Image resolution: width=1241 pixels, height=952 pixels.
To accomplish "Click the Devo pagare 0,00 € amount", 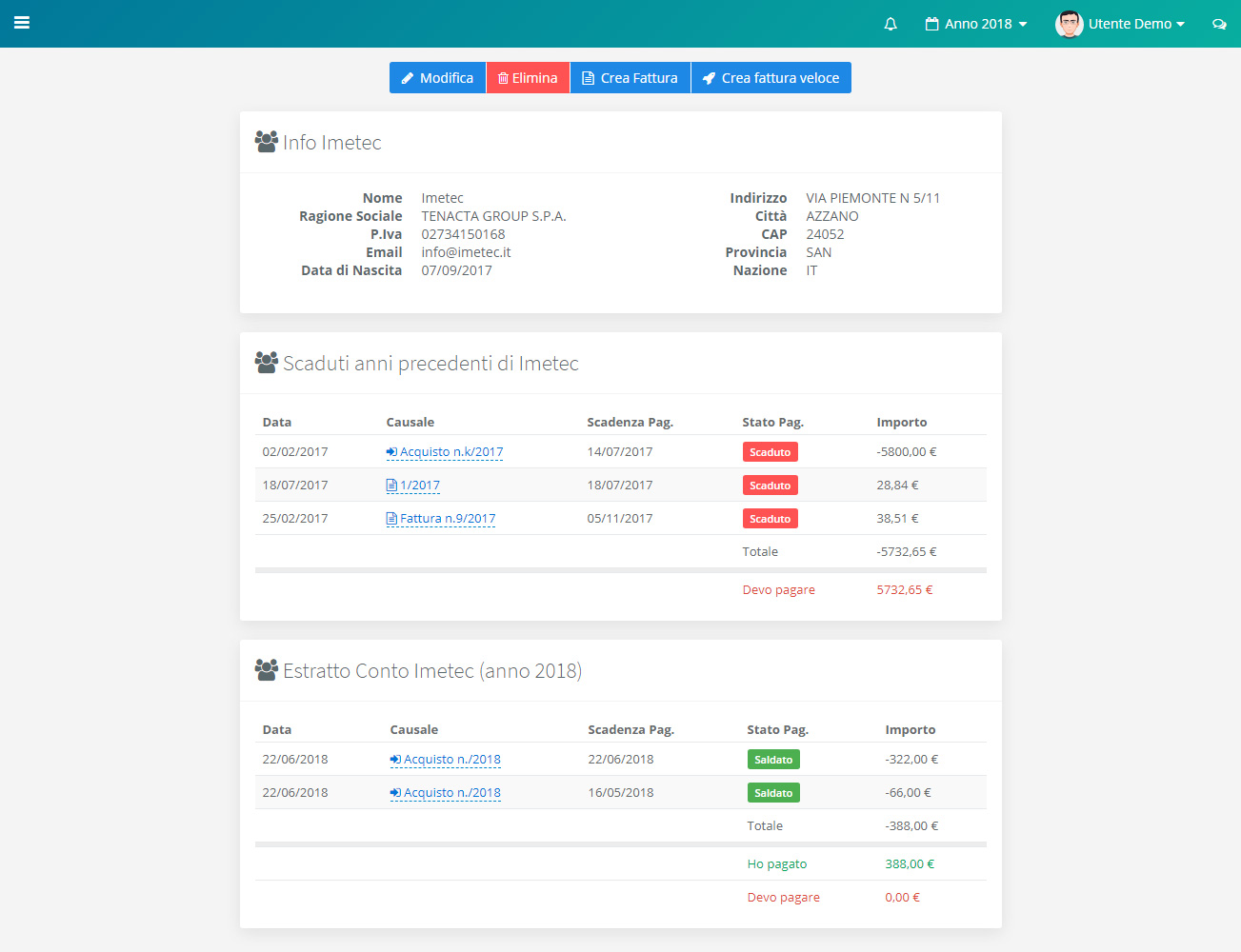I will [902, 898].
